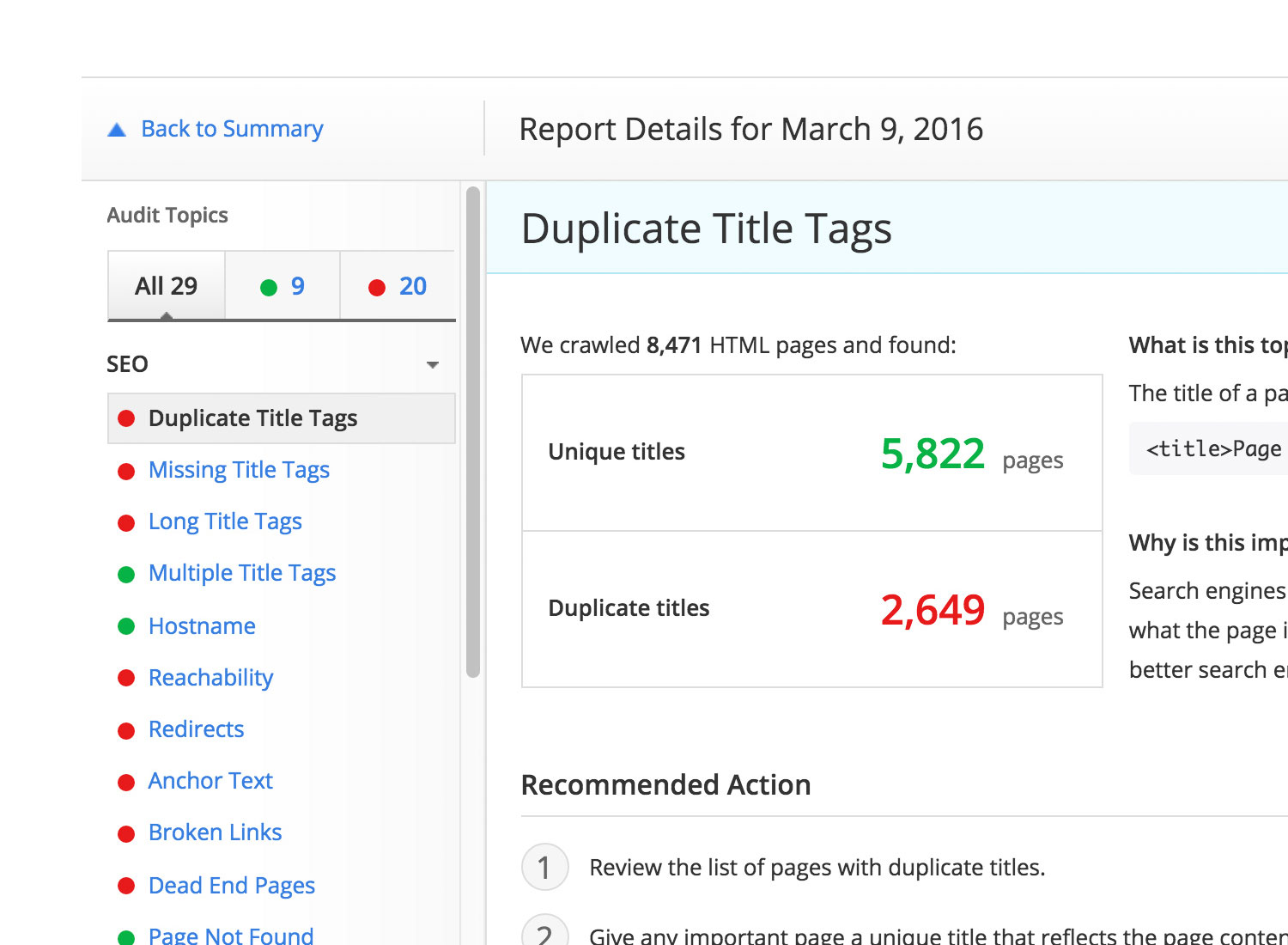This screenshot has height=945, width=1288.
Task: Collapse the SEO section arrow
Action: 433,365
